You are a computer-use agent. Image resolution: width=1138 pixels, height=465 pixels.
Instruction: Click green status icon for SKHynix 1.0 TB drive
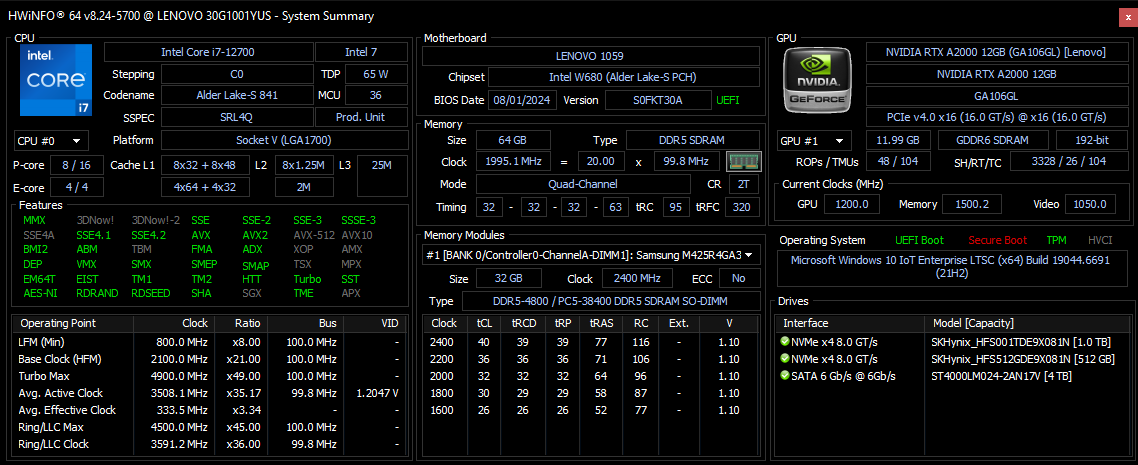pos(785,341)
